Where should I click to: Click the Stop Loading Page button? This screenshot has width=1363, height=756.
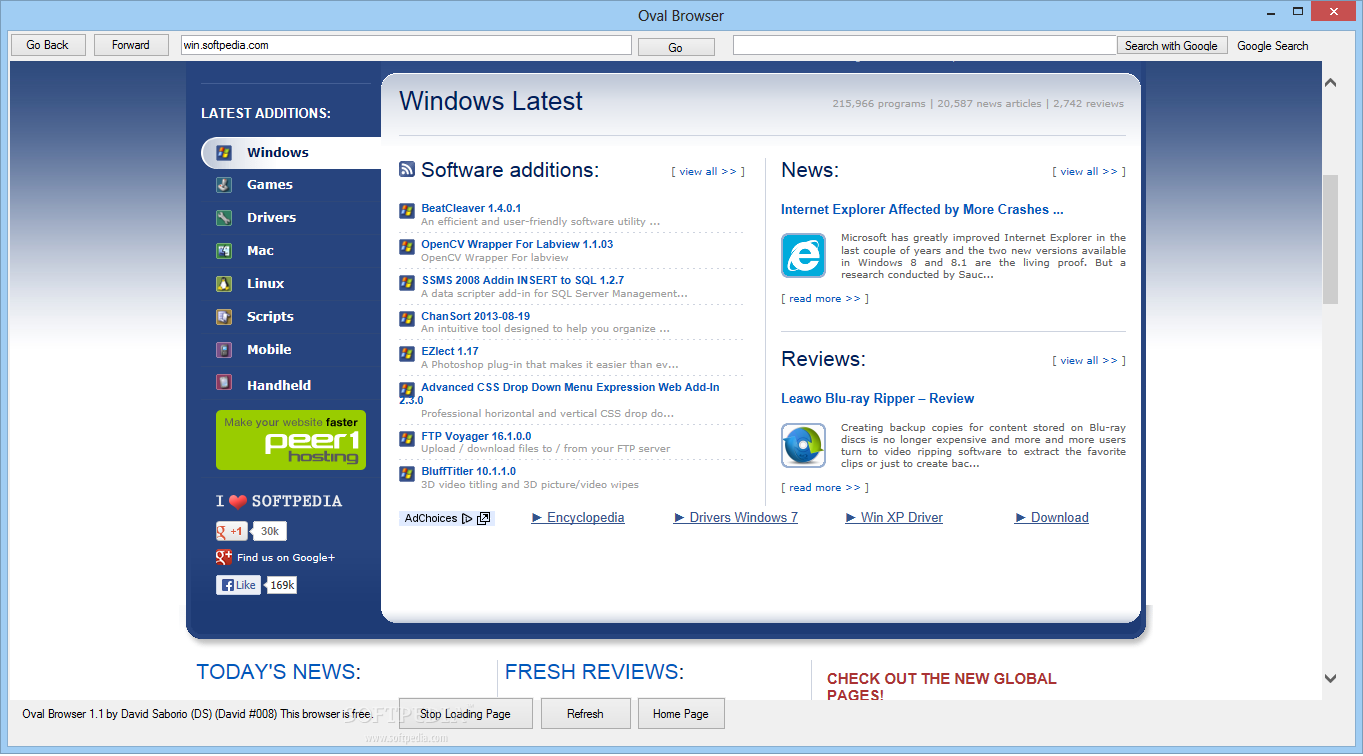click(465, 714)
